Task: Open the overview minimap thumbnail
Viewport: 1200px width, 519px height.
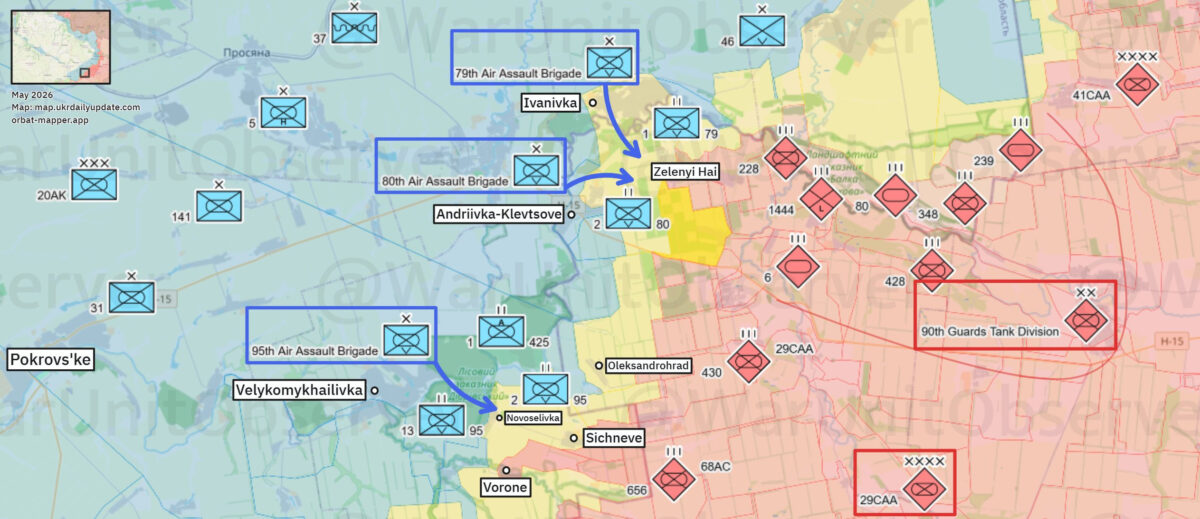Action: 61,45
